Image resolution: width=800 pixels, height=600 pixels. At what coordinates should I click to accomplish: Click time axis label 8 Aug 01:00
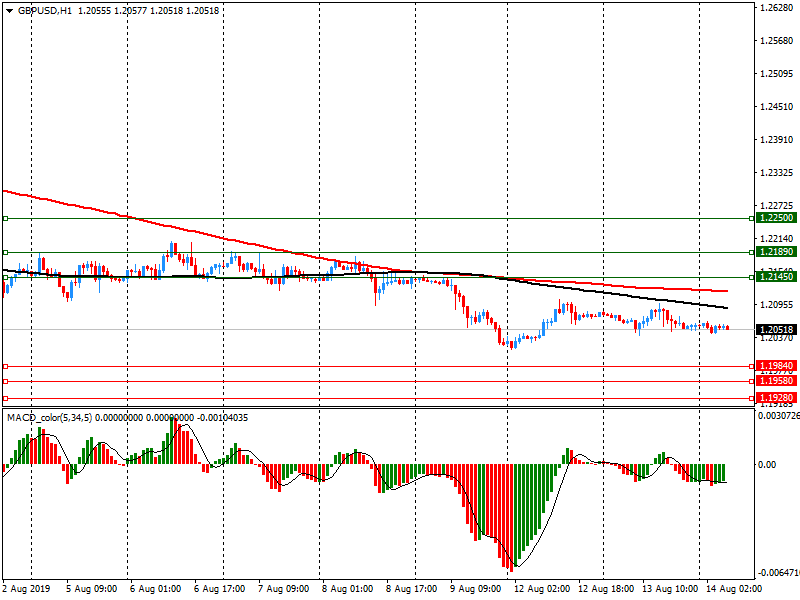point(347,589)
